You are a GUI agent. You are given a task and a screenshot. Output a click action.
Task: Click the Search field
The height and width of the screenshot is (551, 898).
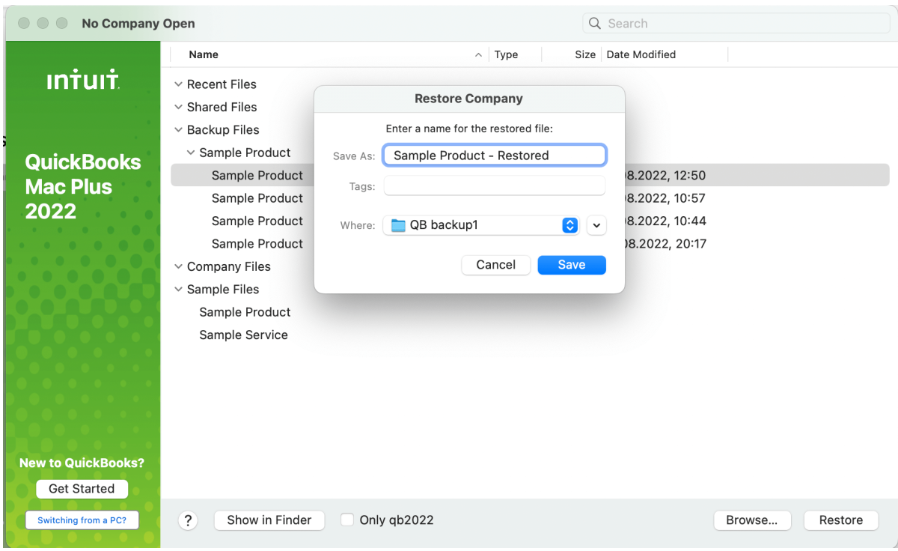[x=736, y=23]
